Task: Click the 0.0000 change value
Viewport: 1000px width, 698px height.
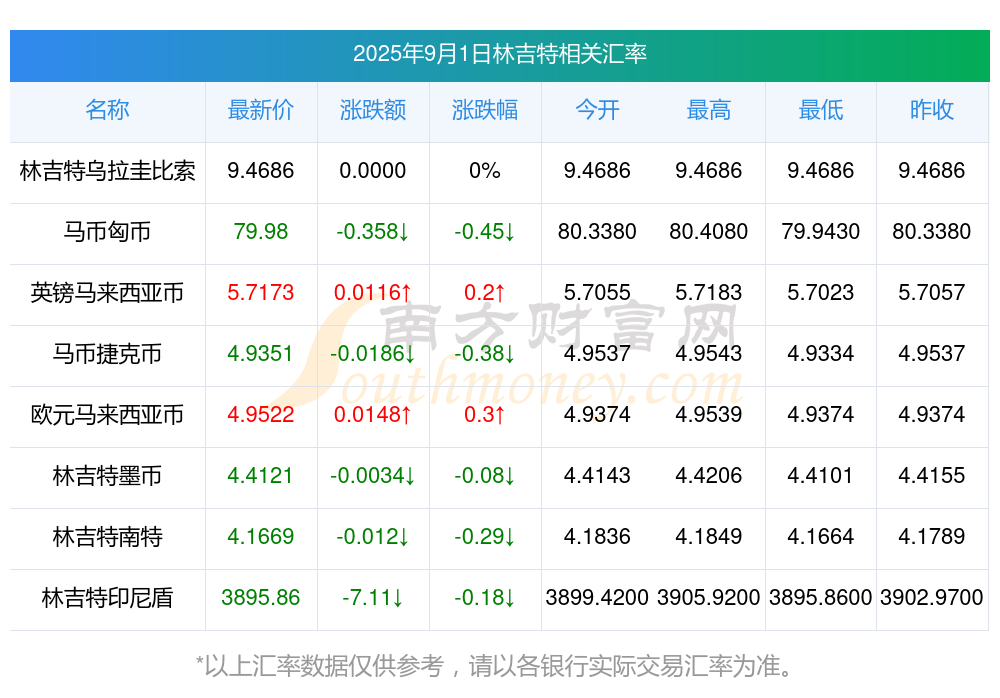Action: pos(372,170)
